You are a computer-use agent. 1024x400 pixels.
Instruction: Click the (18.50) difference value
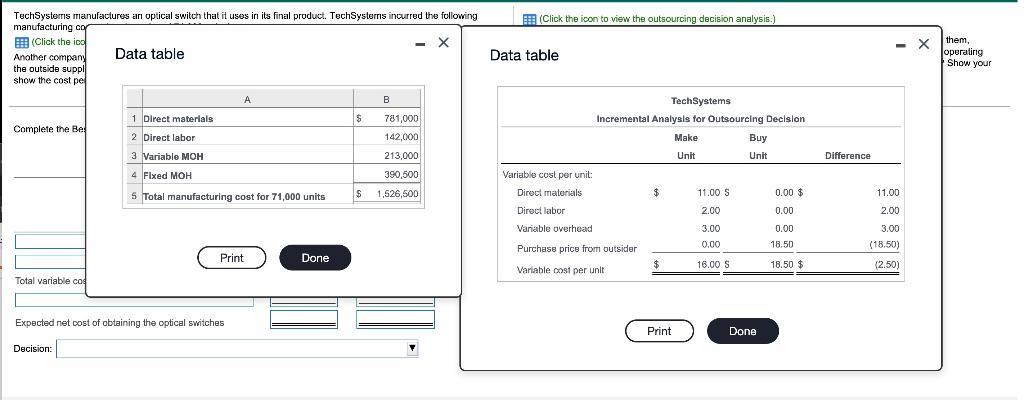pos(886,245)
